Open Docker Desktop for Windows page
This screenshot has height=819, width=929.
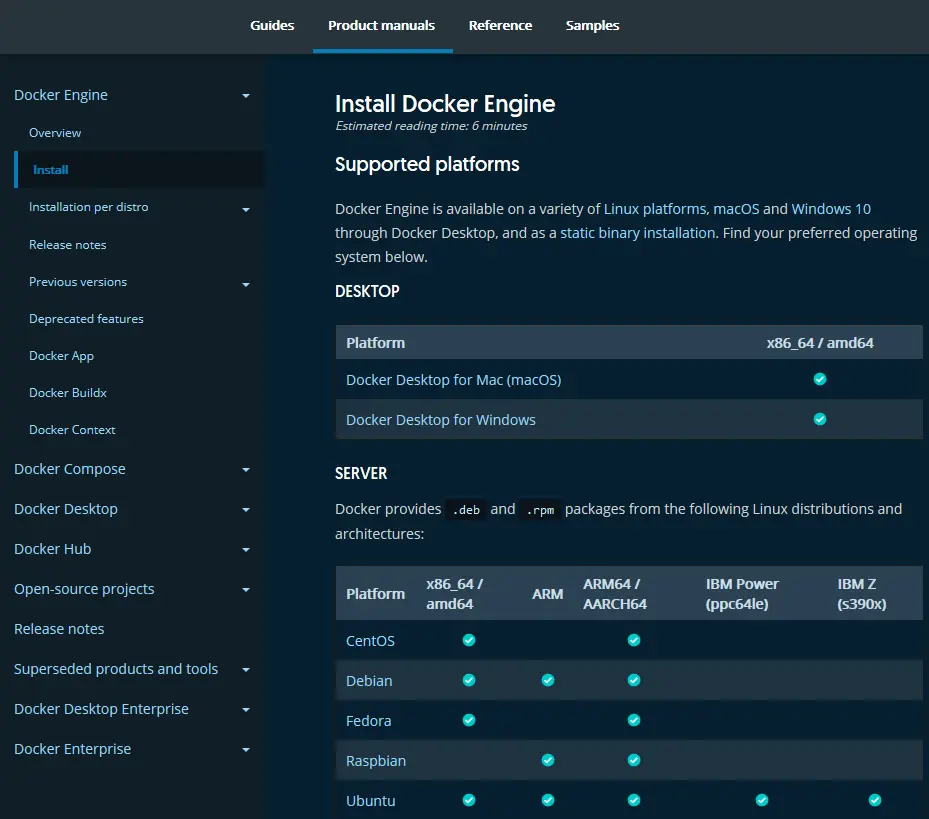click(440, 419)
